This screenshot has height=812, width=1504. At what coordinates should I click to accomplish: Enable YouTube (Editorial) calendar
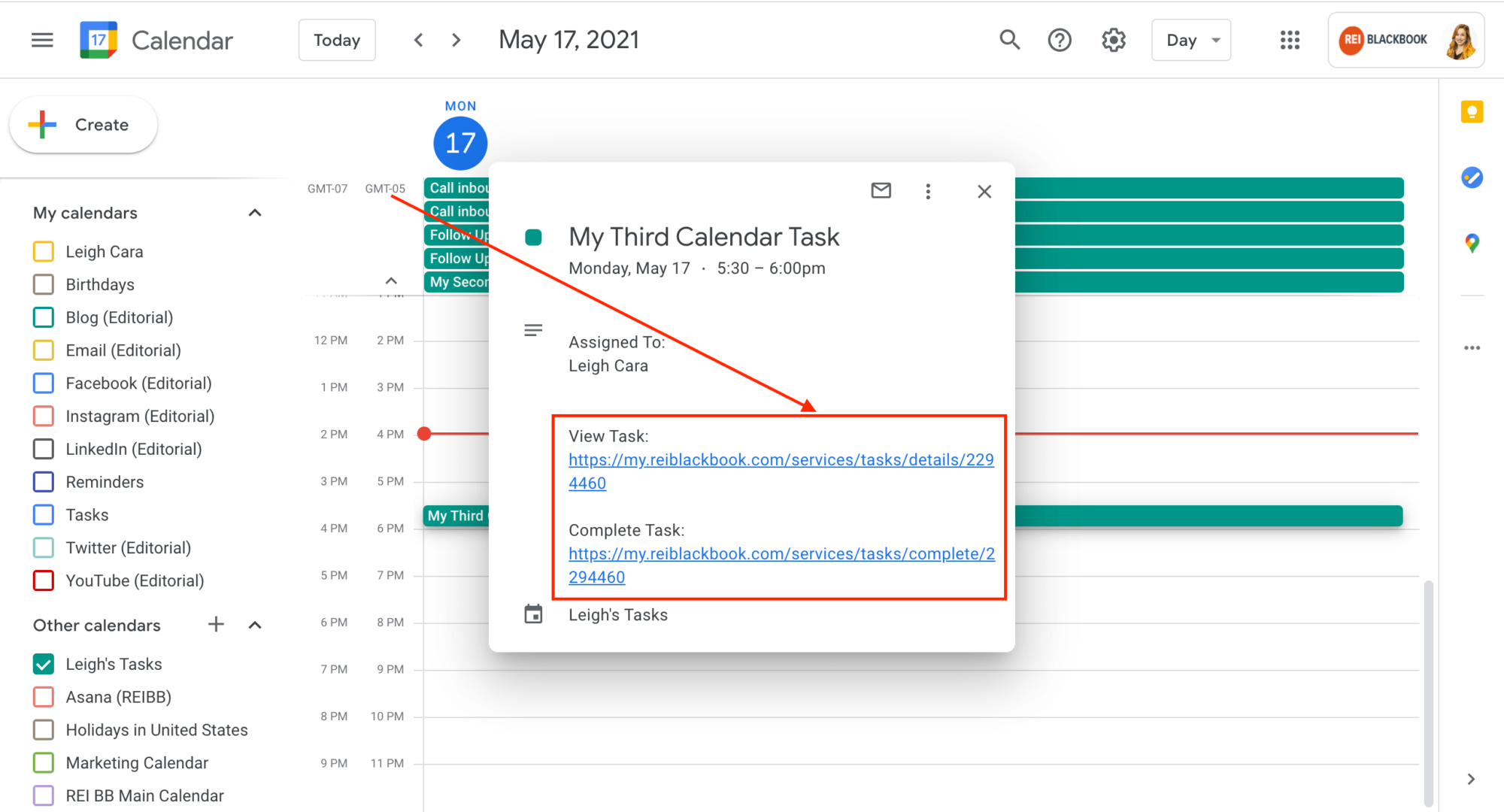(44, 580)
